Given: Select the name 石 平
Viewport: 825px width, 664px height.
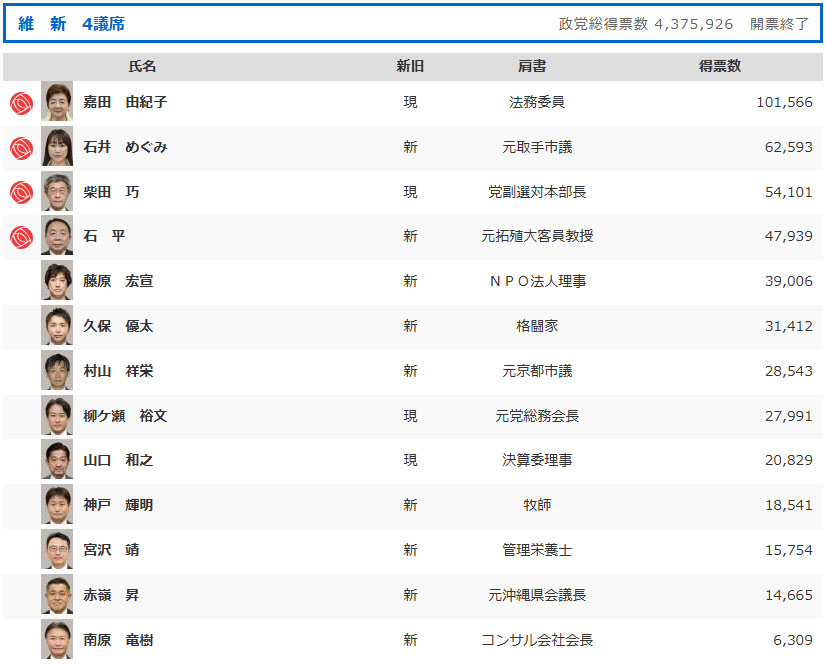Looking at the screenshot, I should [x=104, y=236].
